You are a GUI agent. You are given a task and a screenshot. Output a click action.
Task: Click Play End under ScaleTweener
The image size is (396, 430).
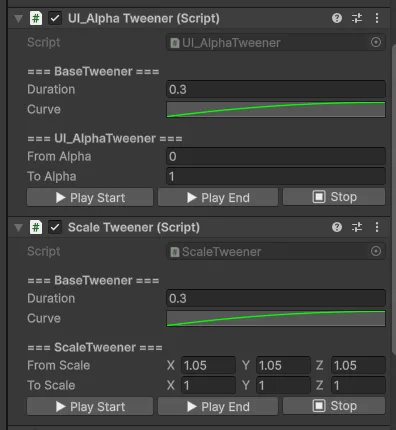tap(218, 406)
